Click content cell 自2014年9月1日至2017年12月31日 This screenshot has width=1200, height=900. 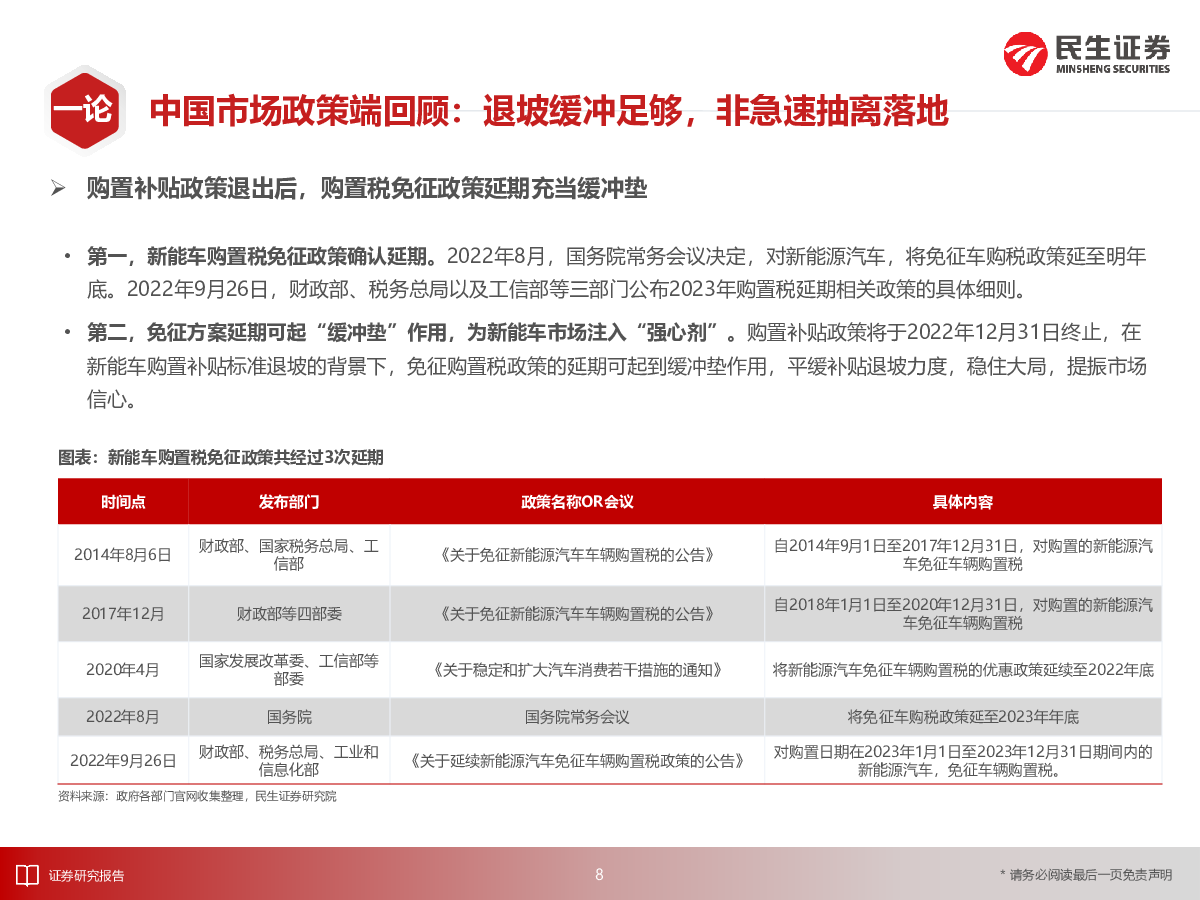coord(963,555)
